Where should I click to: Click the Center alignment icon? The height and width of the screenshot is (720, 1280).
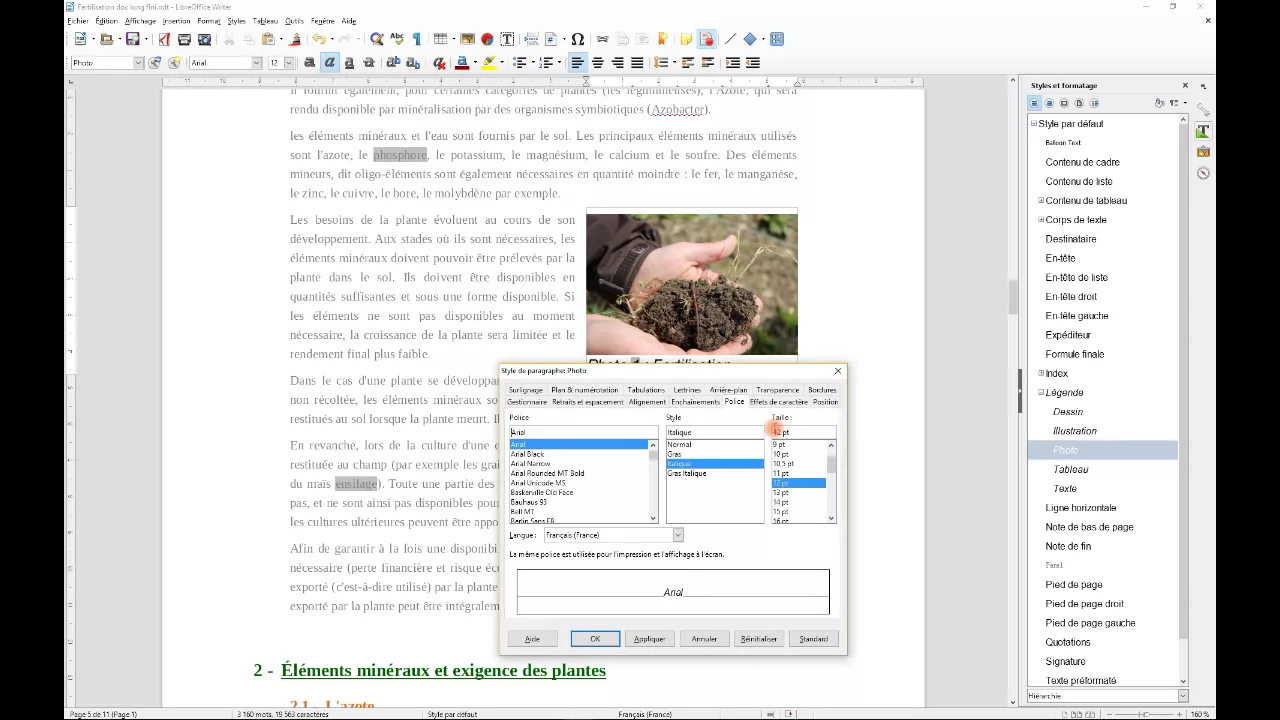tap(597, 62)
